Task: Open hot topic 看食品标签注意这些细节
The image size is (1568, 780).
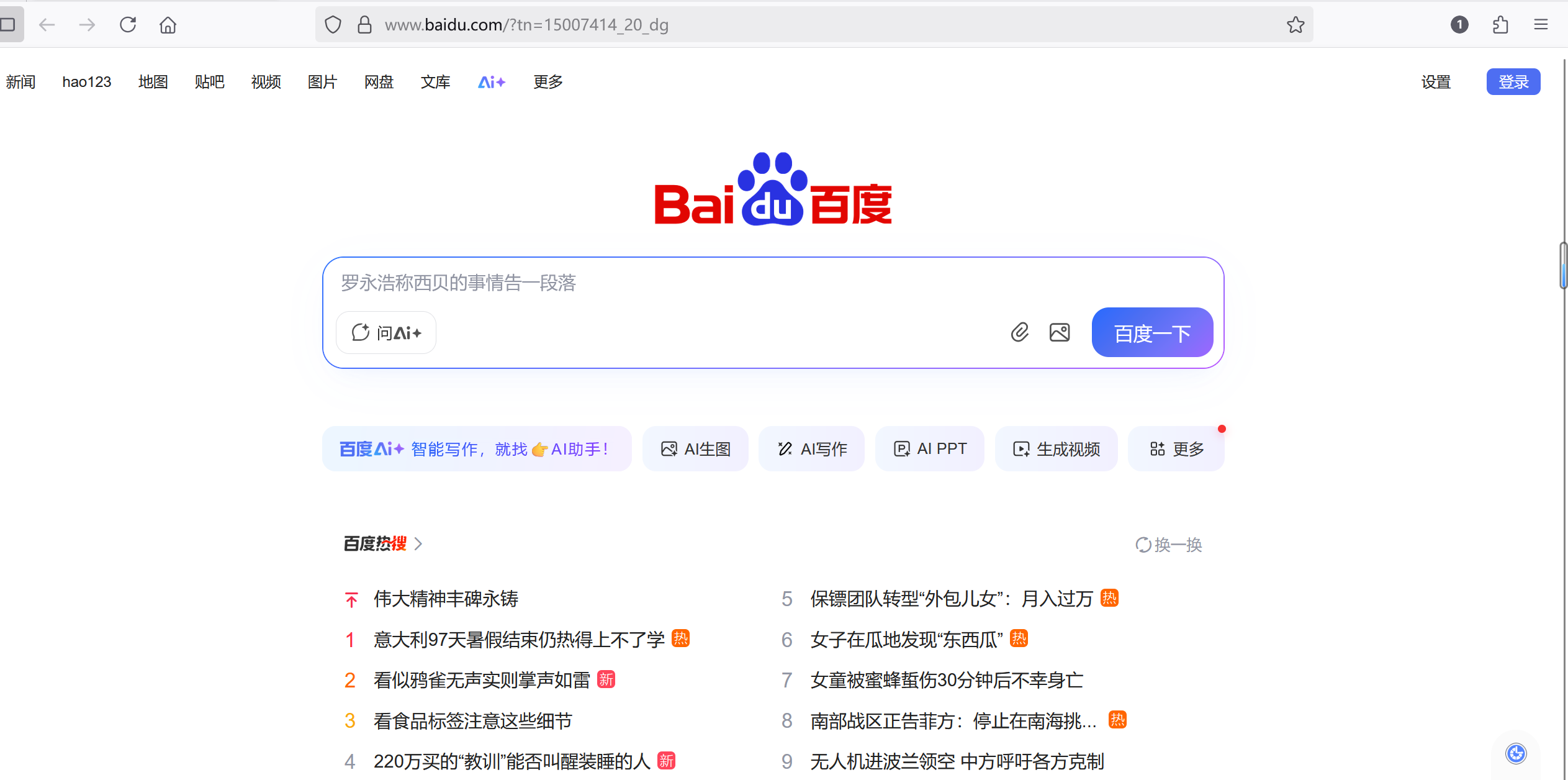Action: (473, 721)
